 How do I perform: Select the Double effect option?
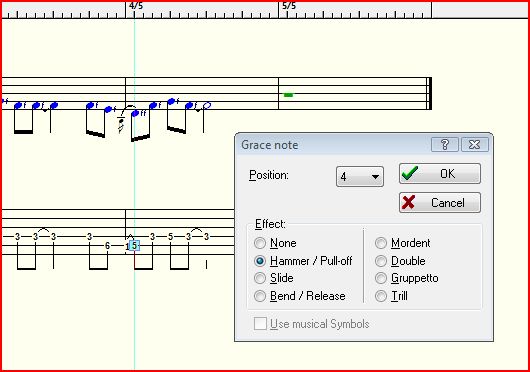click(400, 261)
